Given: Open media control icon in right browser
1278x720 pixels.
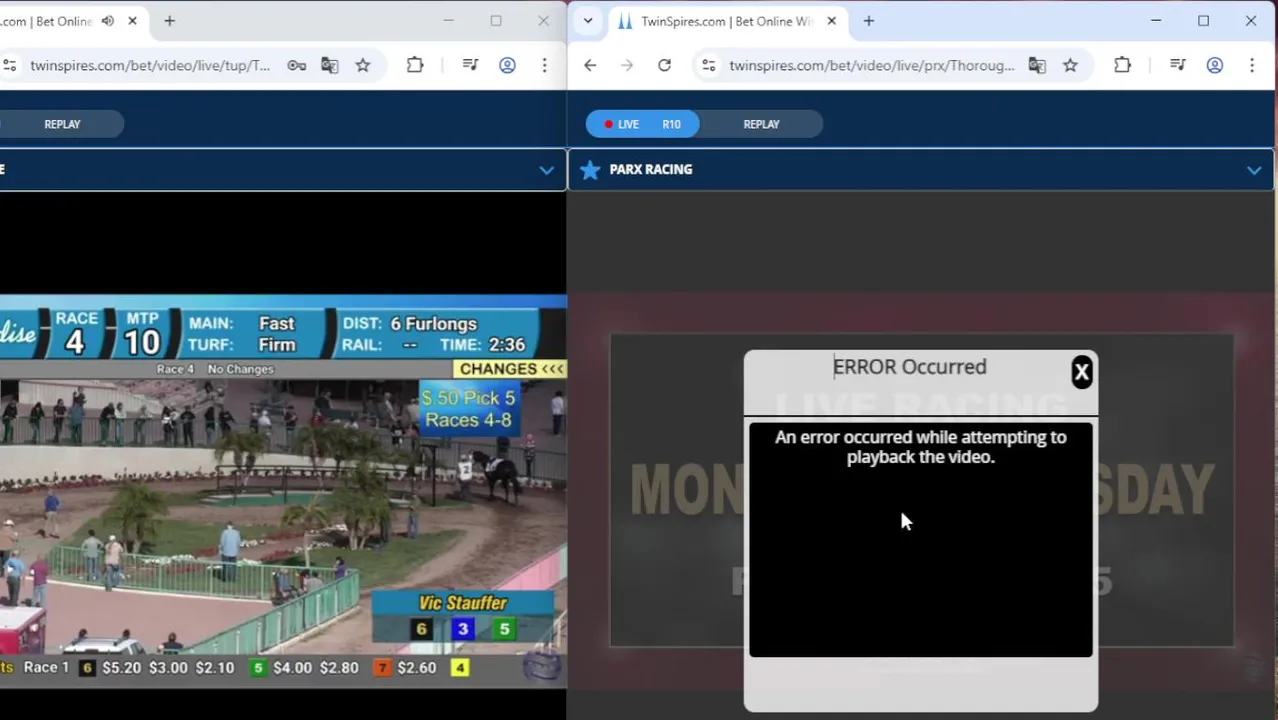Looking at the screenshot, I should point(1178,65).
